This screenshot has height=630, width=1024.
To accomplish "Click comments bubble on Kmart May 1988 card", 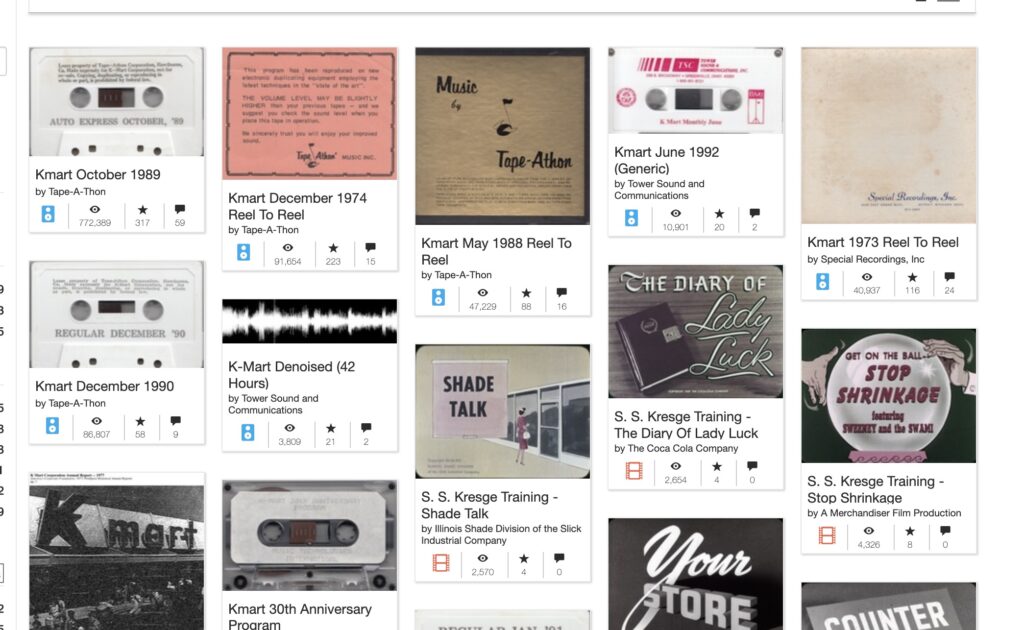I will tap(562, 292).
